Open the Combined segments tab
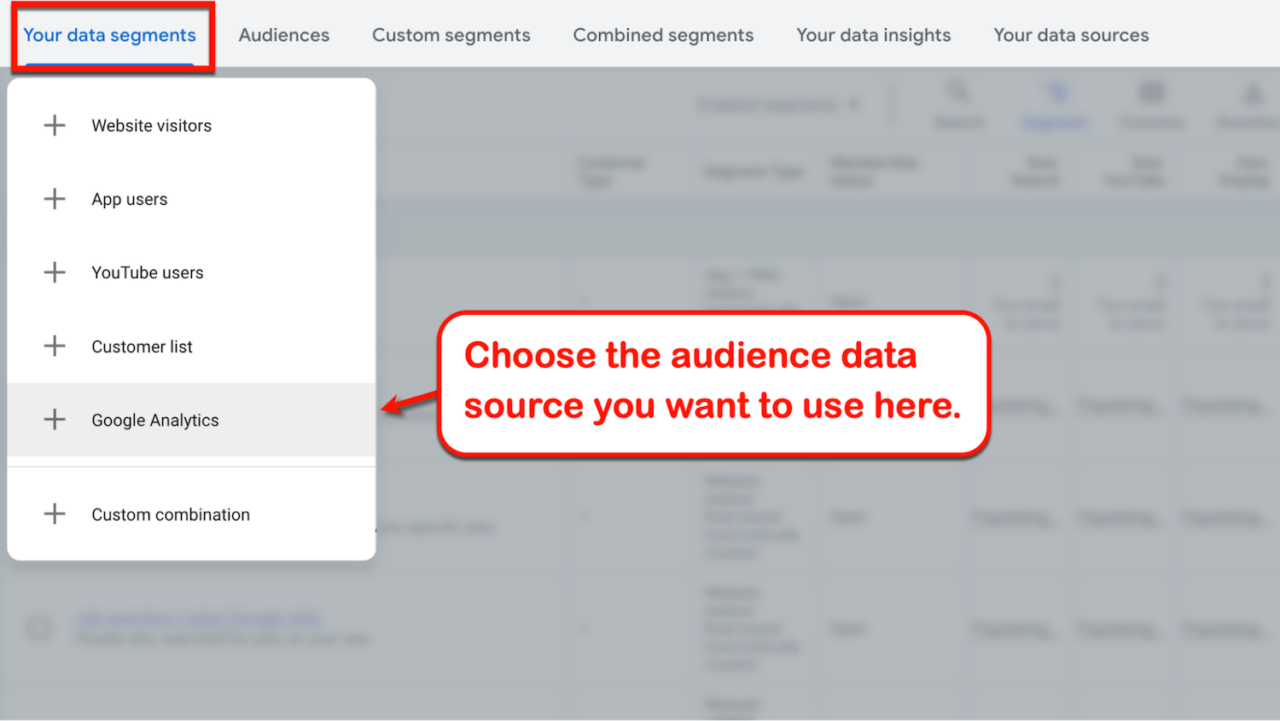The width and height of the screenshot is (1280, 721). click(x=663, y=35)
